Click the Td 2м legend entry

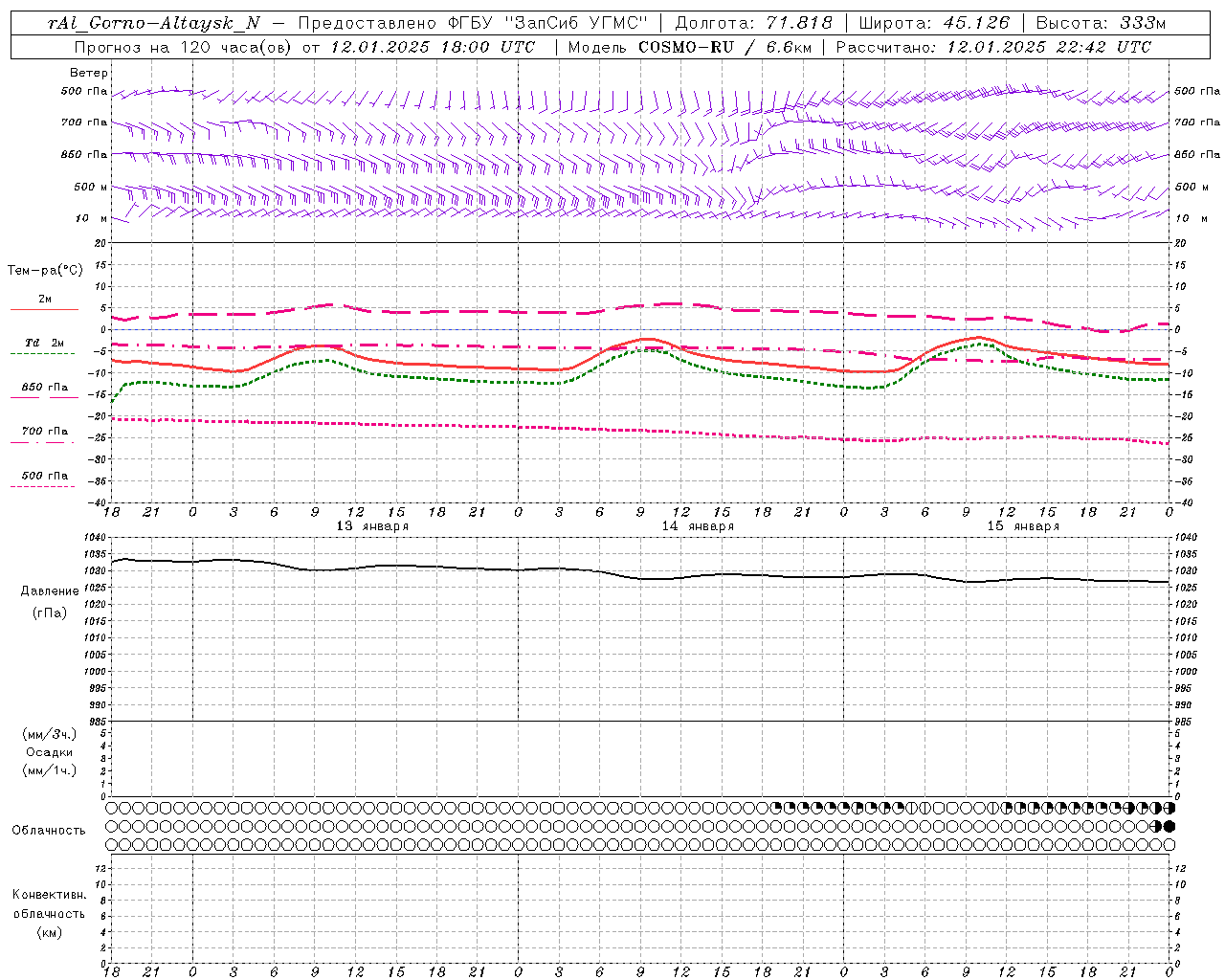click(x=45, y=343)
